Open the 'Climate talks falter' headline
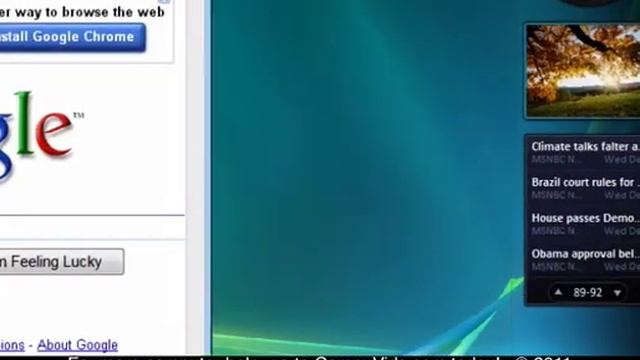 (x=585, y=147)
